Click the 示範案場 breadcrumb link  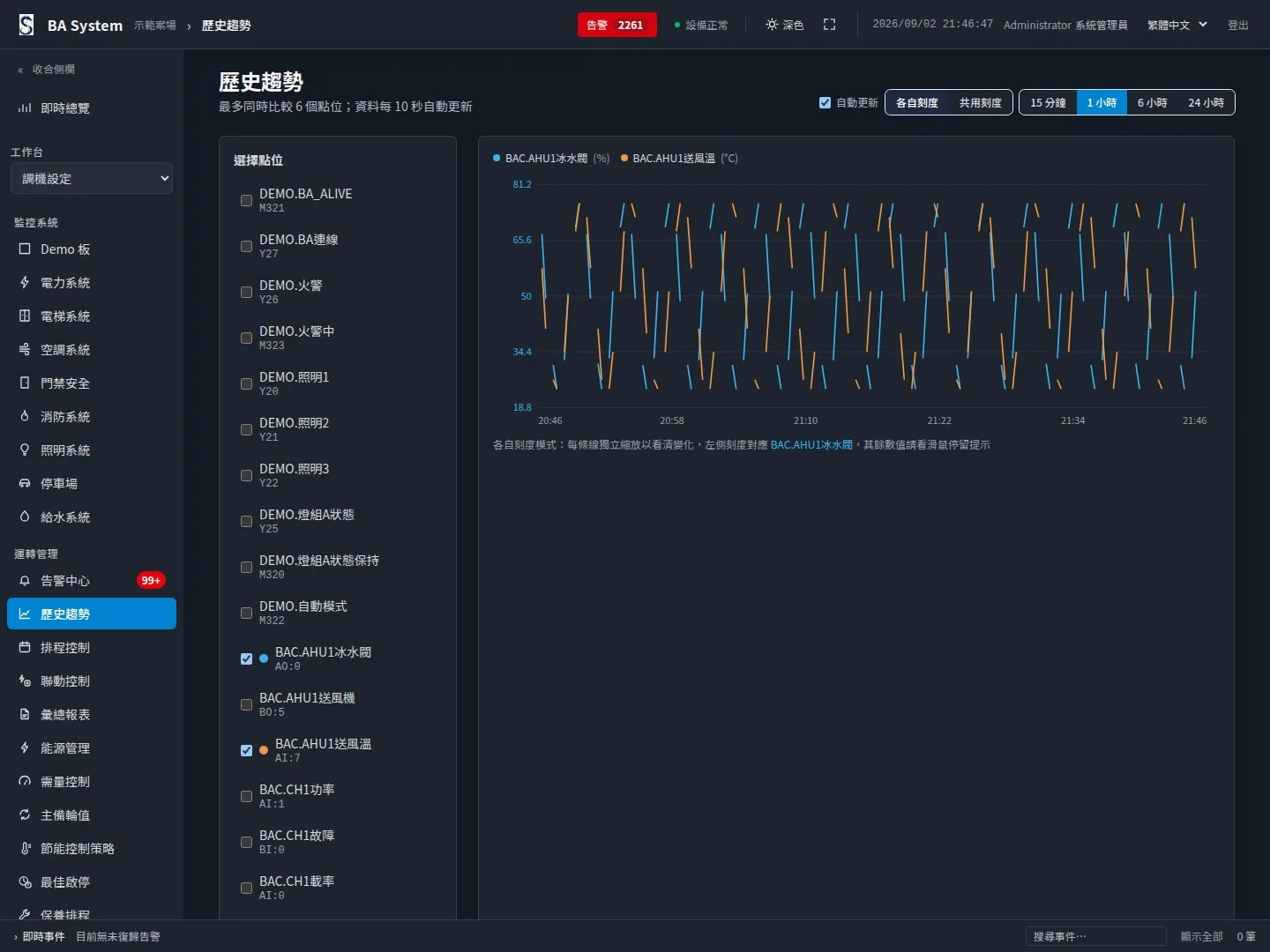pos(155,26)
